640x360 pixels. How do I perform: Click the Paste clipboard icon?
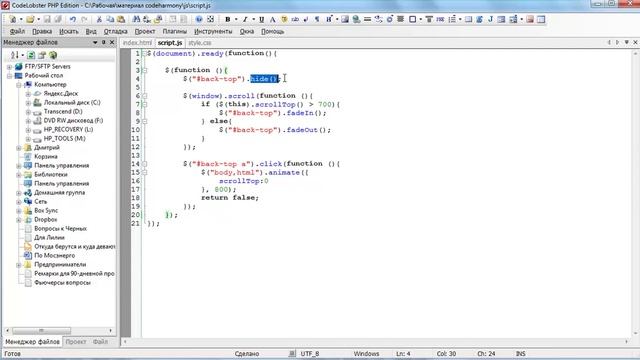121,19
